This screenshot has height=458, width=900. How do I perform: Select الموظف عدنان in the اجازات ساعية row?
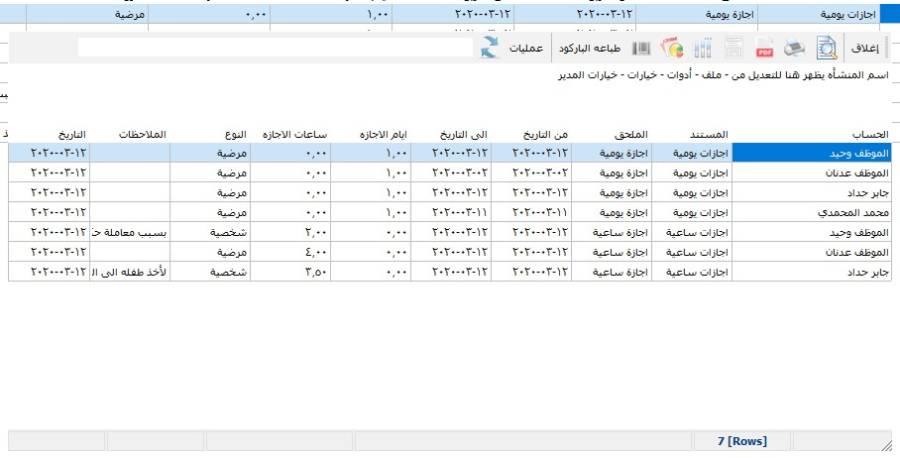click(x=812, y=253)
